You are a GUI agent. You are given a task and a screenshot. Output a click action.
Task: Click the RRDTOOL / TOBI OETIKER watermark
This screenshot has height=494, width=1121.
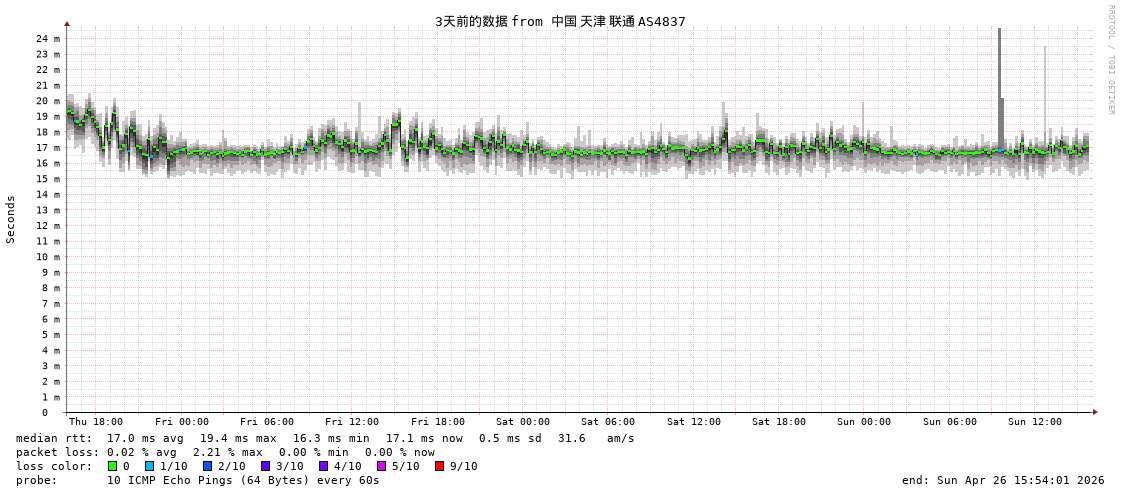[1110, 60]
